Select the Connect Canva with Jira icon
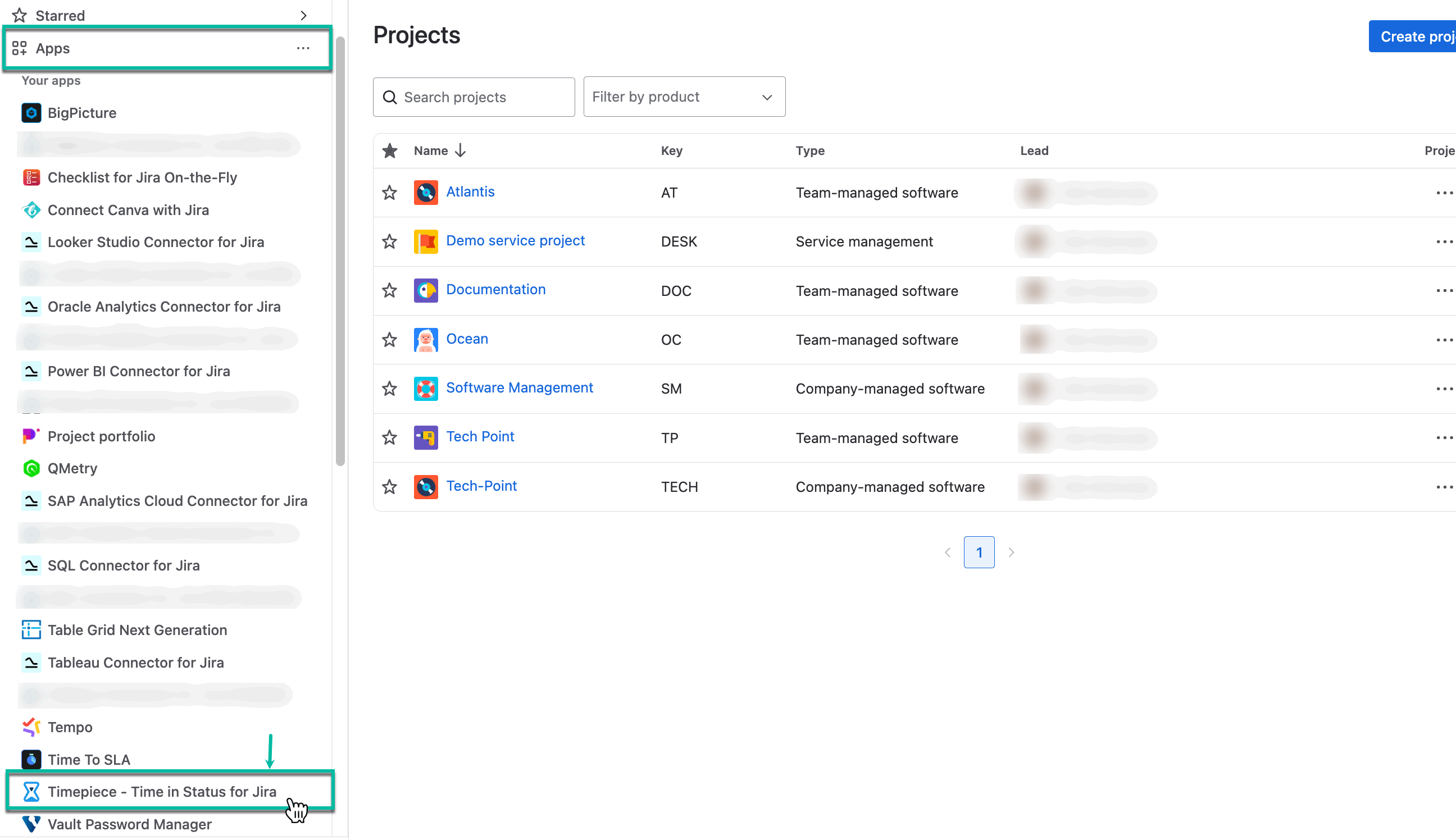This screenshot has width=1456, height=840. tap(32, 209)
